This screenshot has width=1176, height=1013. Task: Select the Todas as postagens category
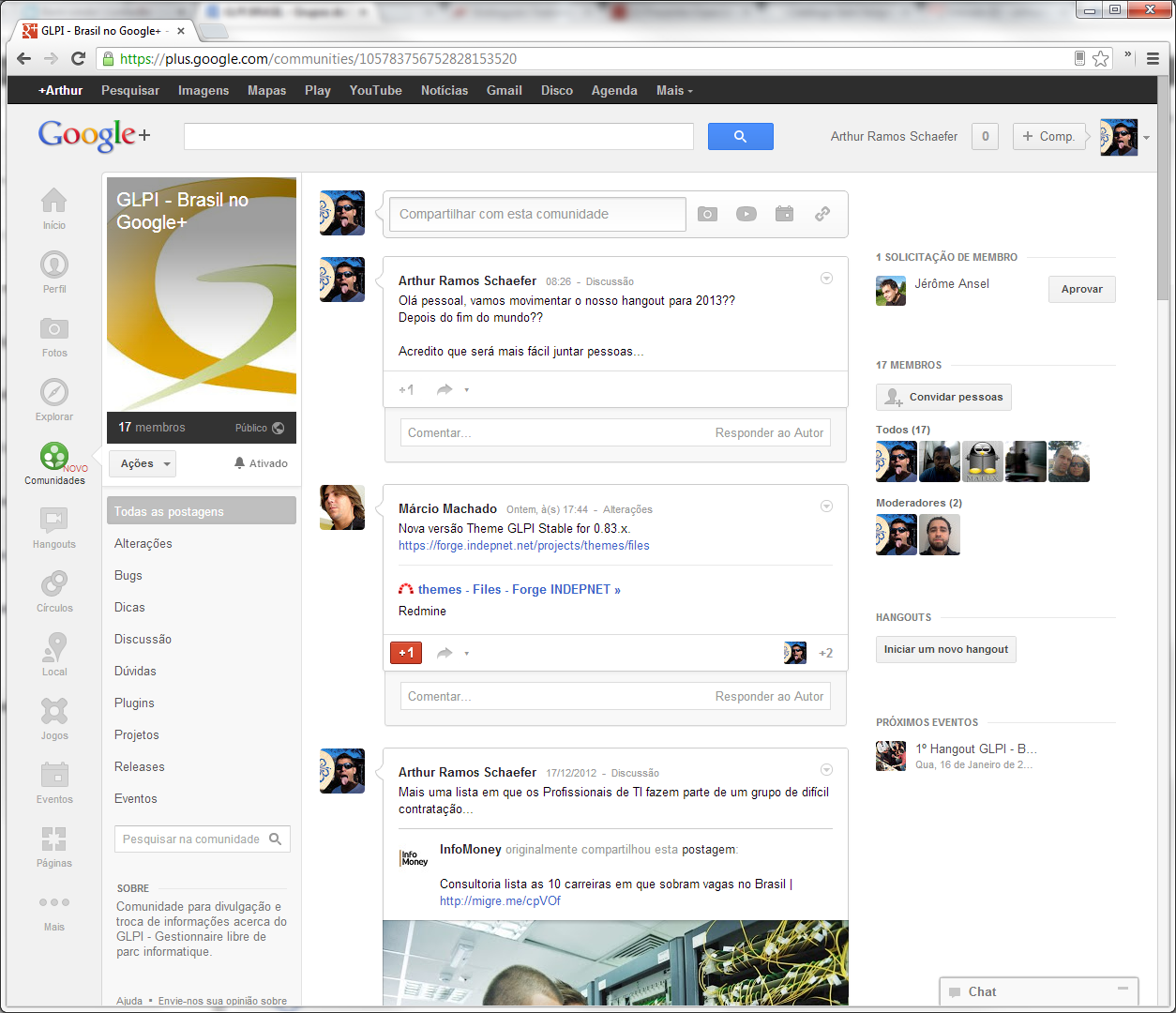tap(202, 511)
